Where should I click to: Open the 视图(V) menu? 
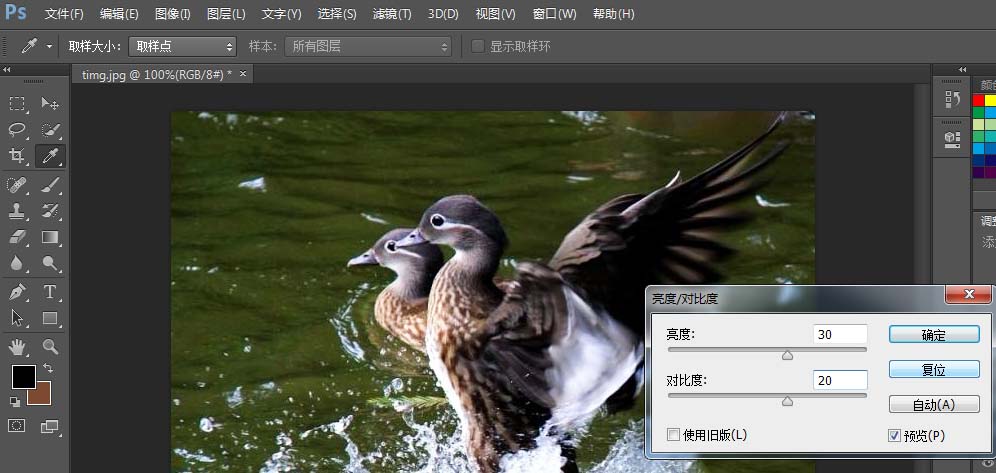(495, 13)
